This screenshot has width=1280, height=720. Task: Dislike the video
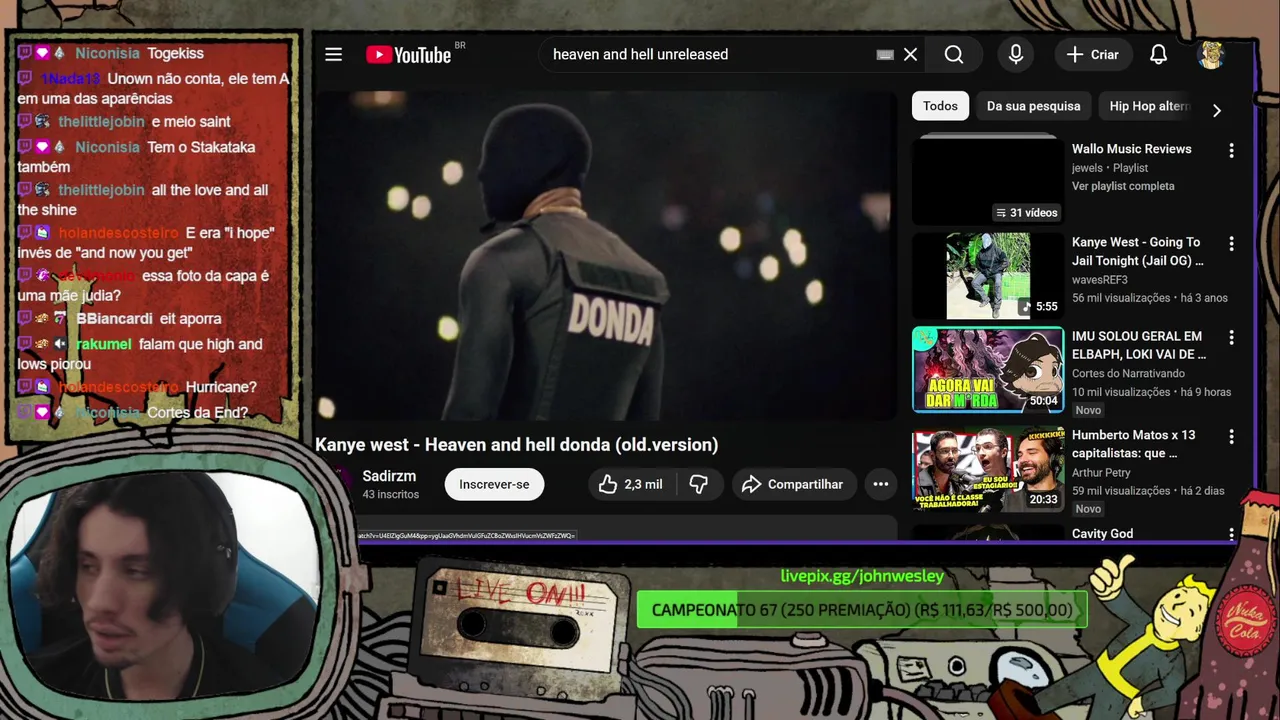(699, 484)
